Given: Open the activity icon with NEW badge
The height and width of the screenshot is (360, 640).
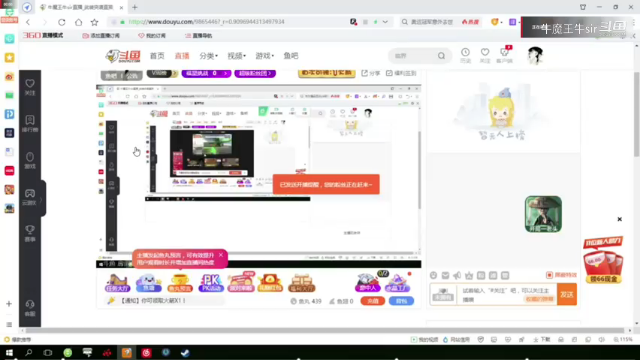Looking at the screenshot, I should (241, 282).
